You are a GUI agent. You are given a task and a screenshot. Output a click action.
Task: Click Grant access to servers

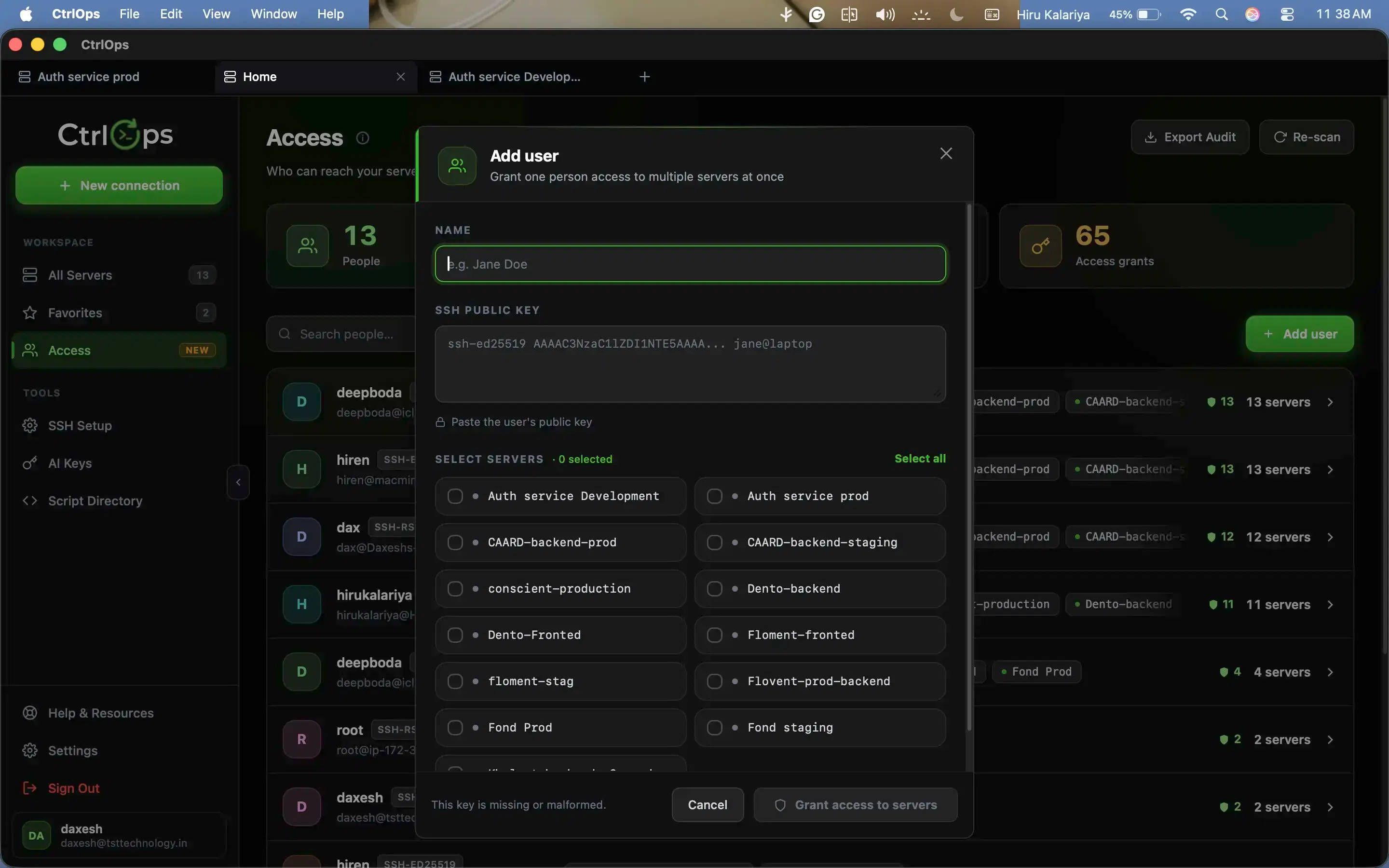(x=855, y=805)
